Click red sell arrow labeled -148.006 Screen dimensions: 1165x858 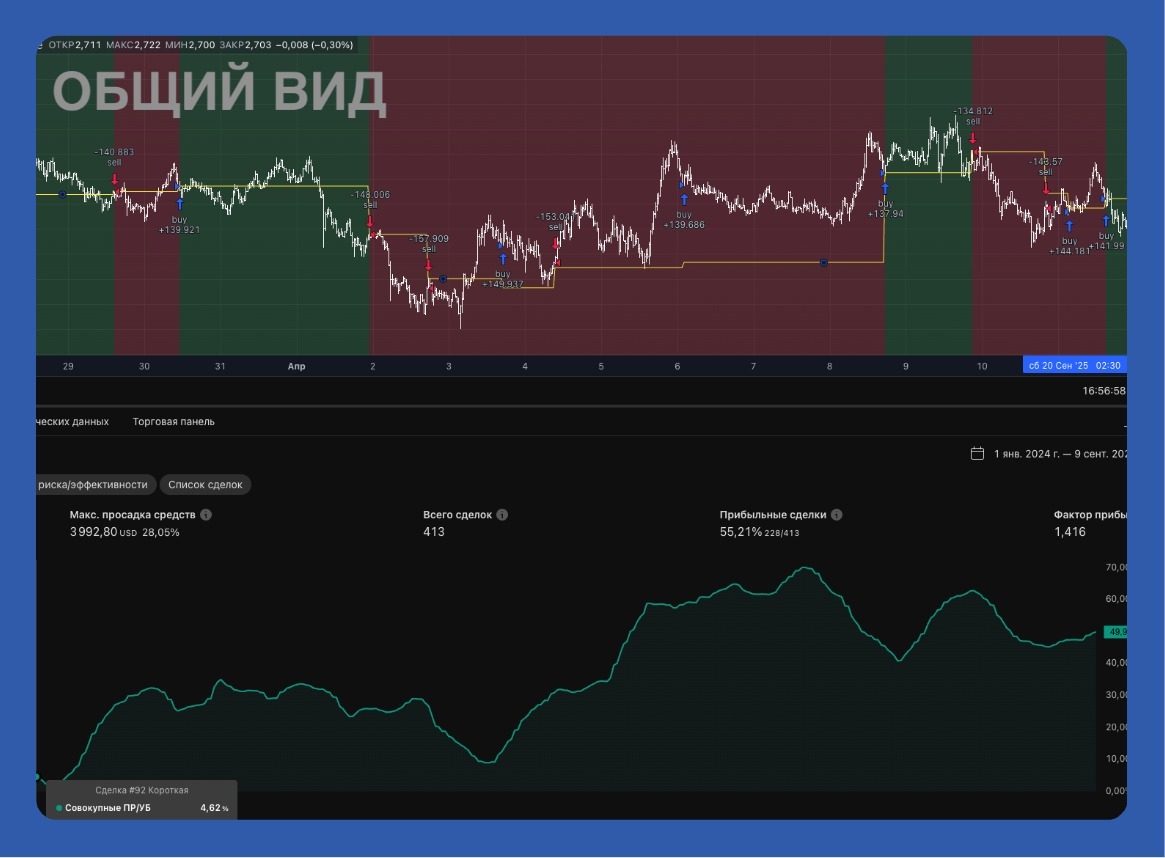(370, 221)
